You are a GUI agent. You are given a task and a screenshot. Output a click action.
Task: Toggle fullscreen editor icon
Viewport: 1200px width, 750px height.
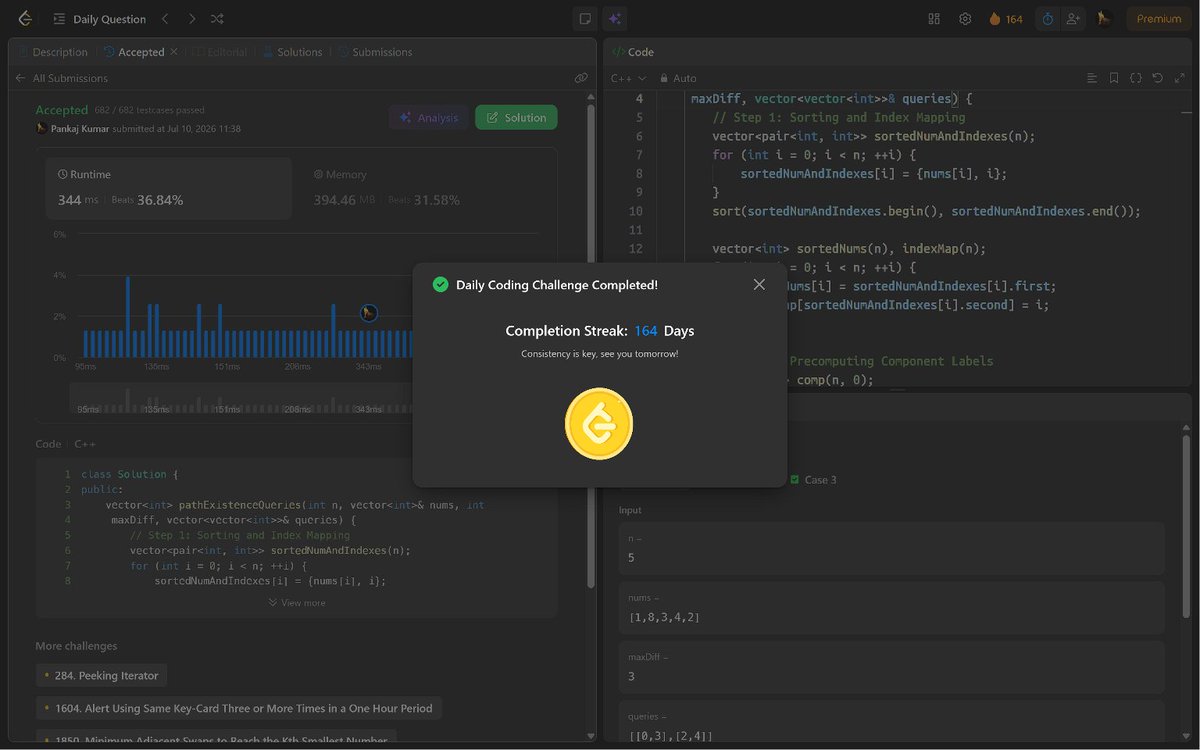click(x=1180, y=78)
